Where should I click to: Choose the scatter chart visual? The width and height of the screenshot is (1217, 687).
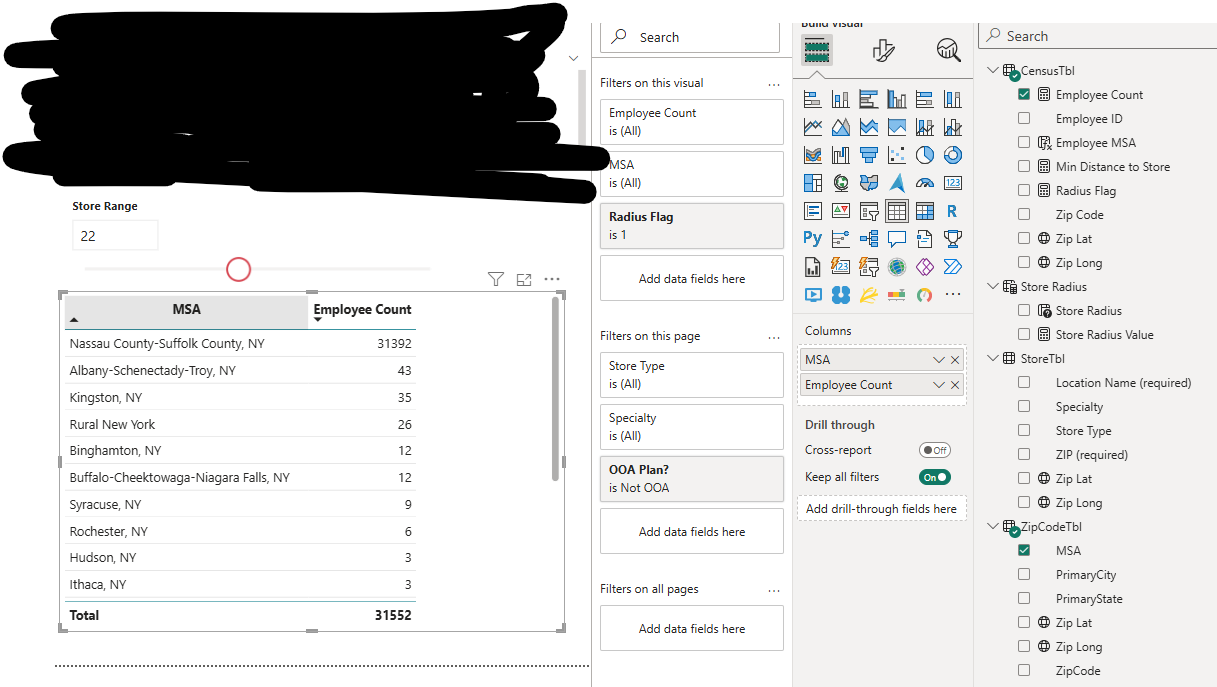tap(896, 155)
